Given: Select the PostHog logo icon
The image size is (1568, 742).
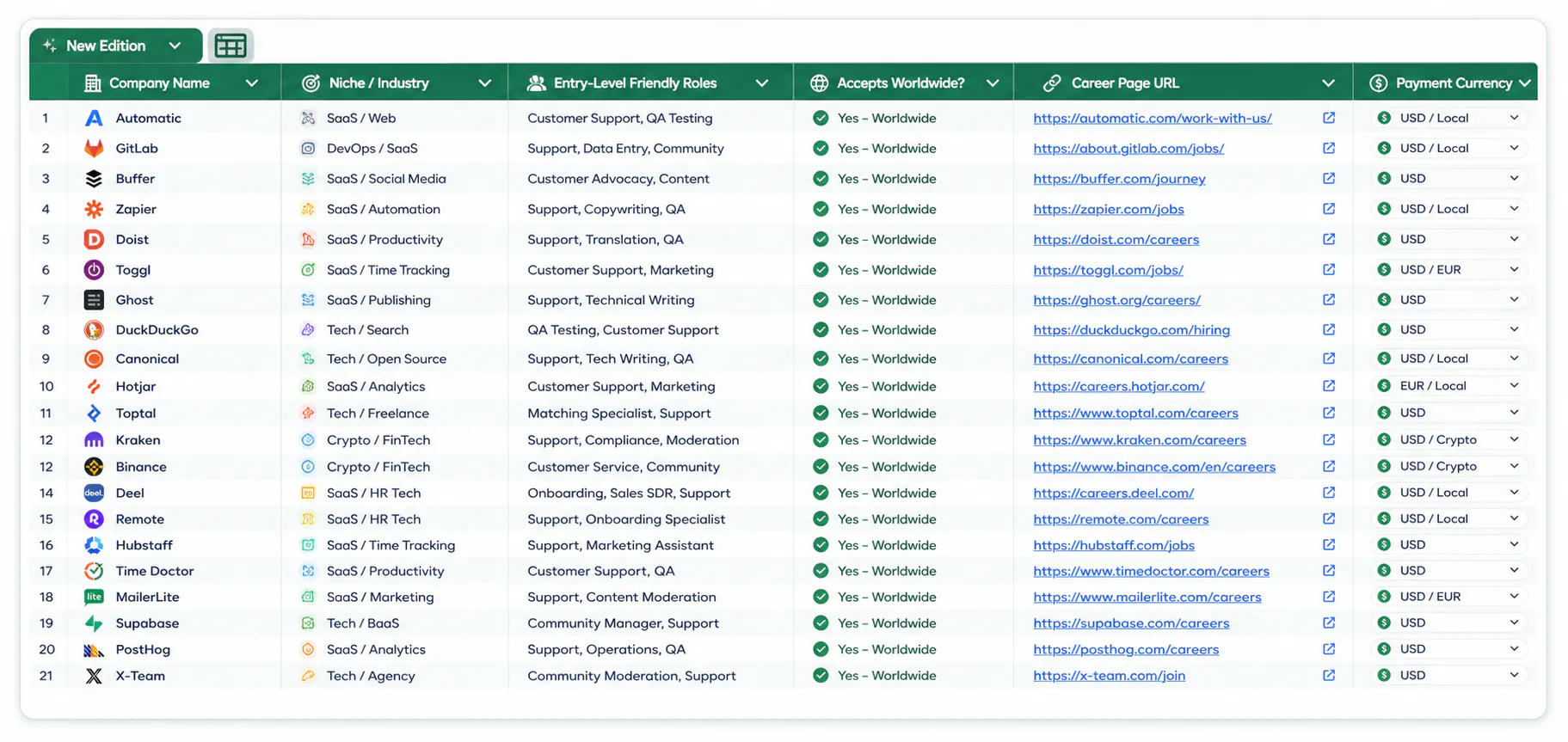Looking at the screenshot, I should coord(94,649).
